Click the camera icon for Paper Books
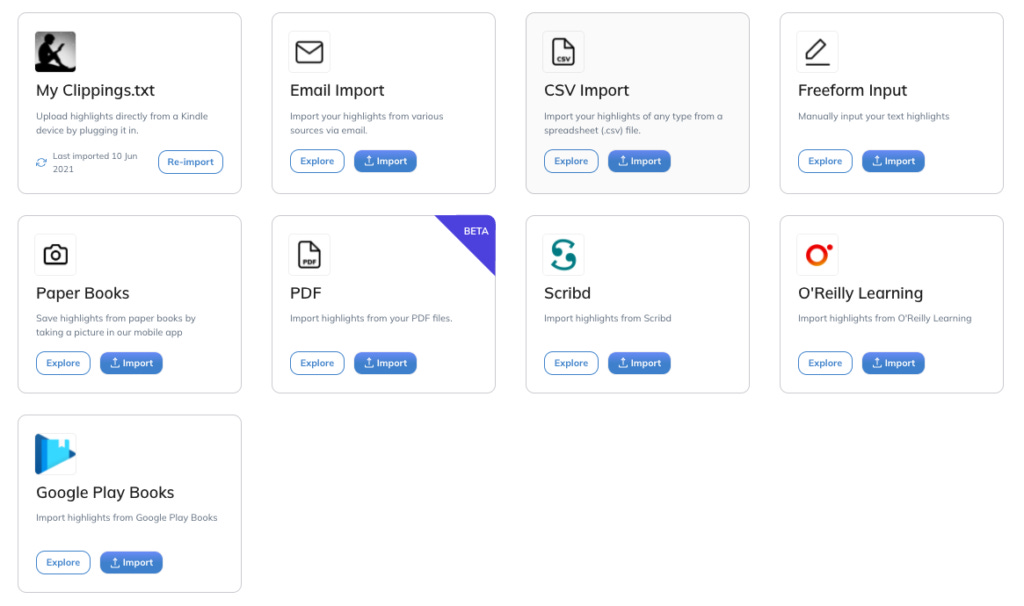Viewport: 1024px width, 606px height. click(56, 255)
